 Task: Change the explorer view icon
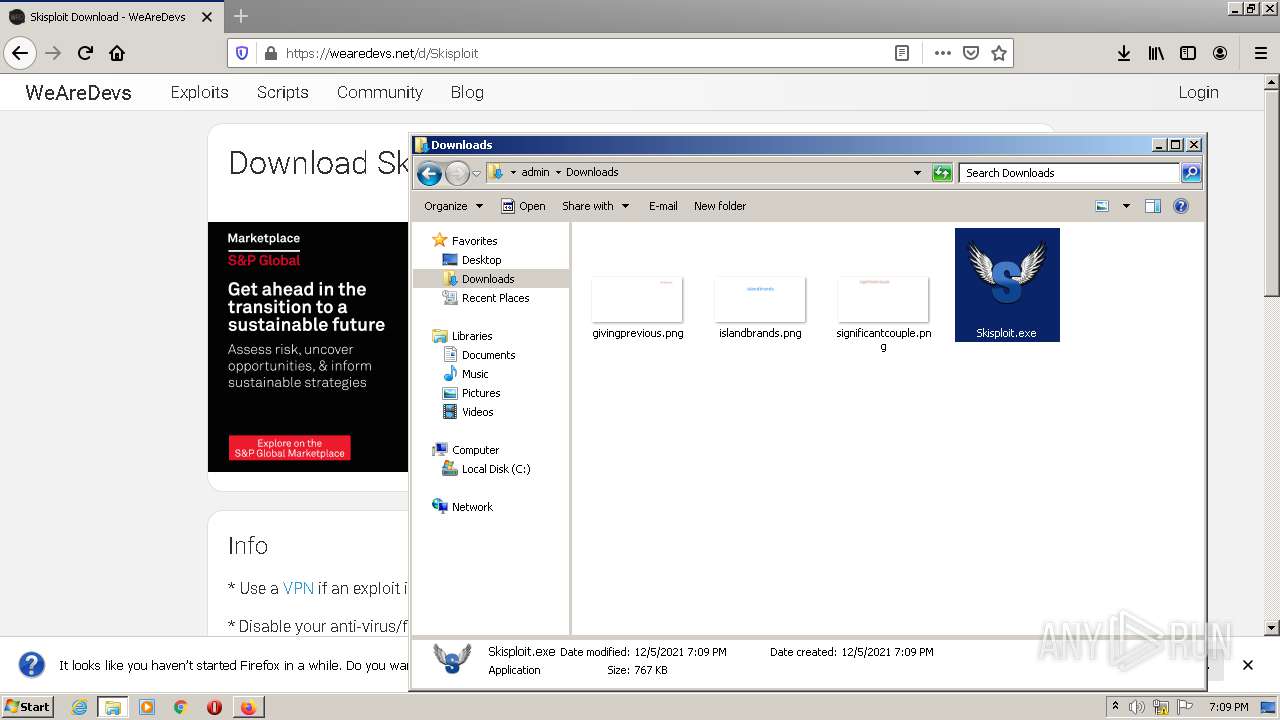coord(1102,206)
